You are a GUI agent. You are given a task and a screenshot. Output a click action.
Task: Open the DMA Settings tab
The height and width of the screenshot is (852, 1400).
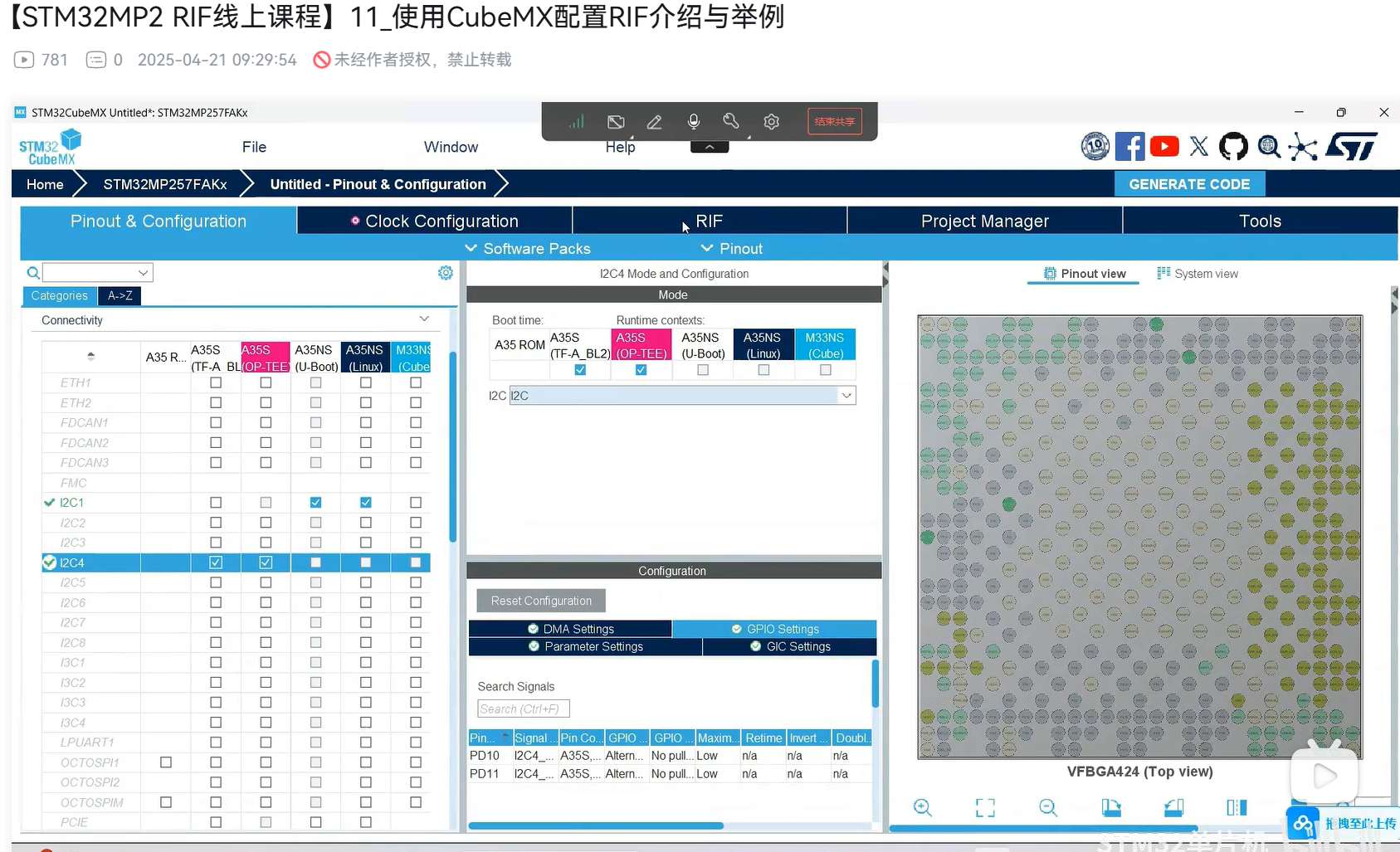tap(570, 629)
